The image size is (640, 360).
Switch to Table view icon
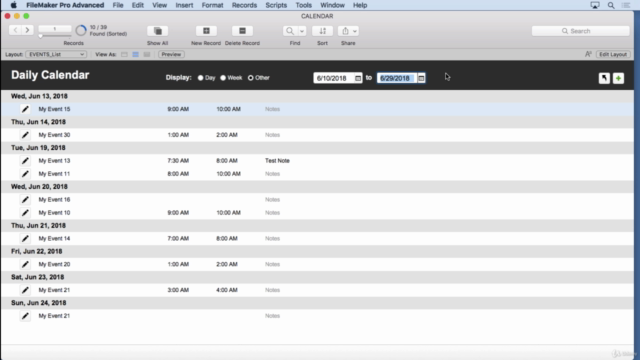pos(147,54)
